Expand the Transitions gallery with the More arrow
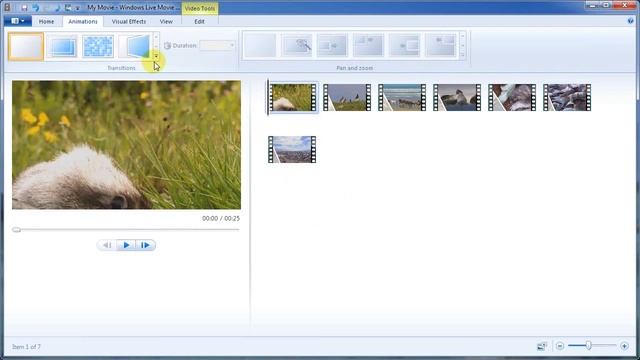Image resolution: width=640 pixels, height=360 pixels. coord(156,56)
